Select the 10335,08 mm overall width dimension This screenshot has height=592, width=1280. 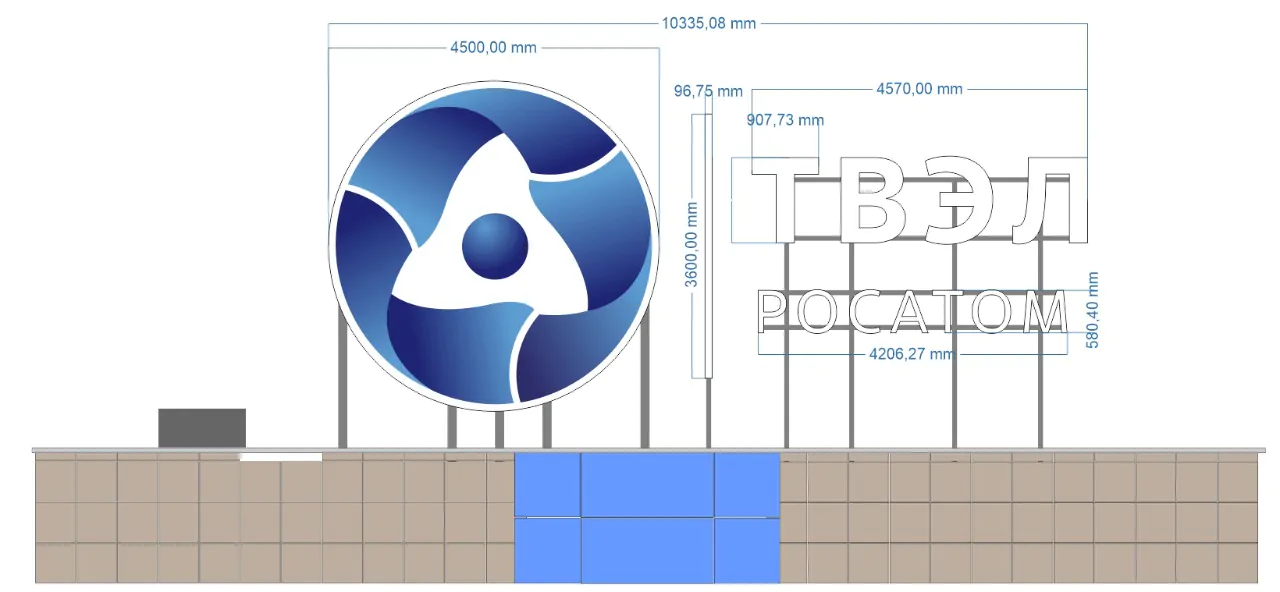point(709,23)
